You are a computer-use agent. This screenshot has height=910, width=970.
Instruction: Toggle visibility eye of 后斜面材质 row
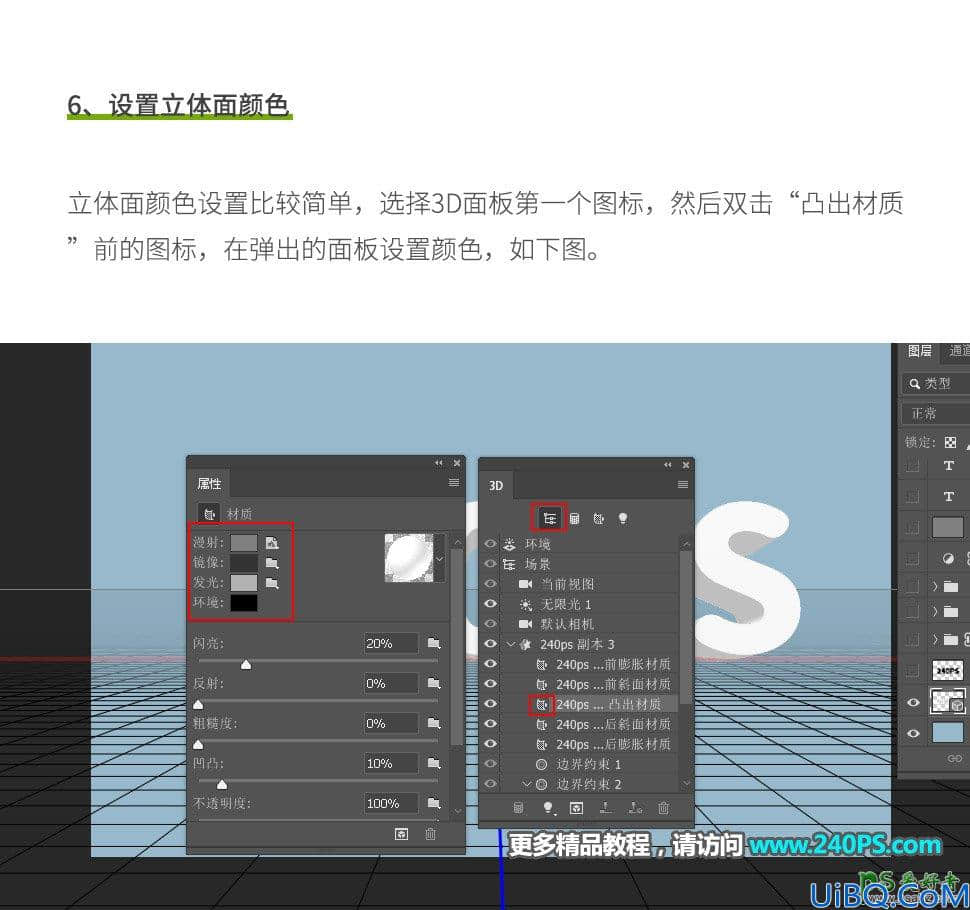[491, 724]
